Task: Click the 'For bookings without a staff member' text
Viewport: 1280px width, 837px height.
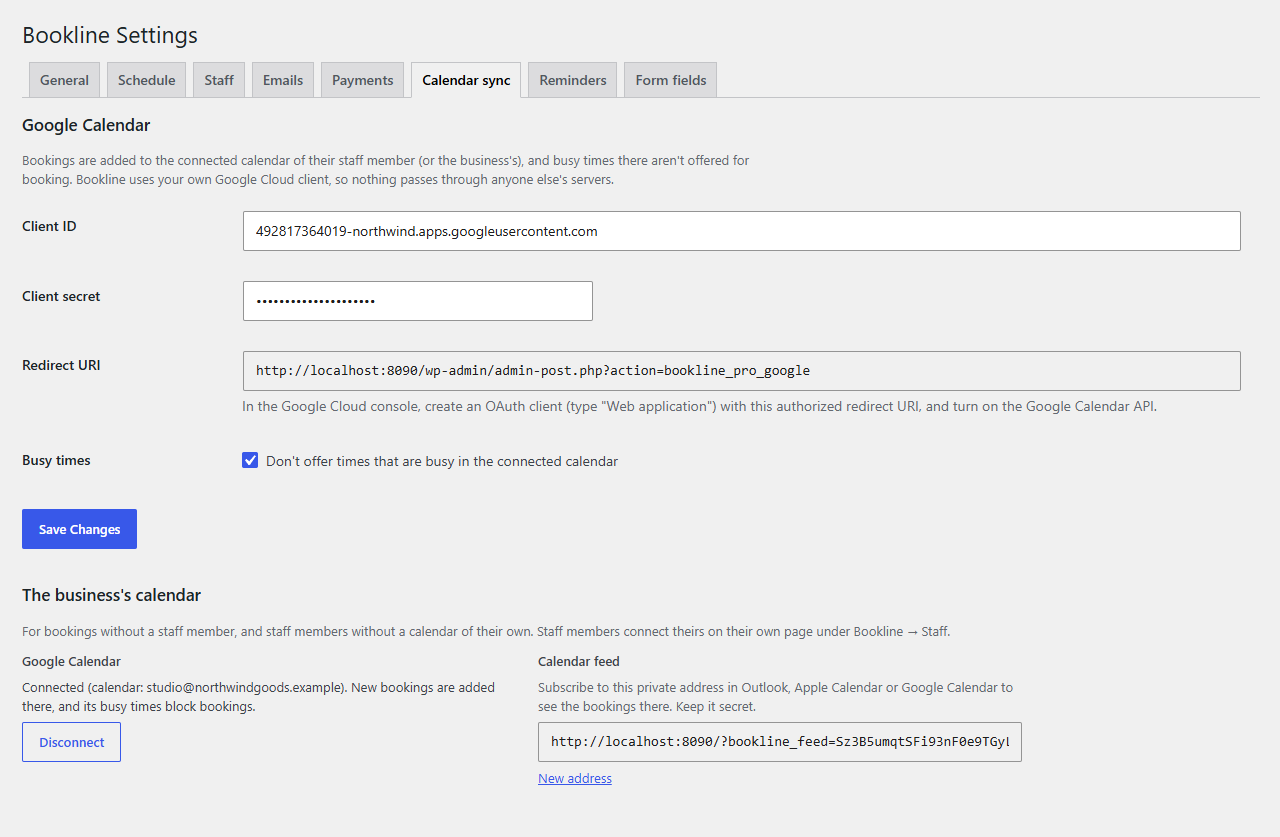Action: click(486, 631)
